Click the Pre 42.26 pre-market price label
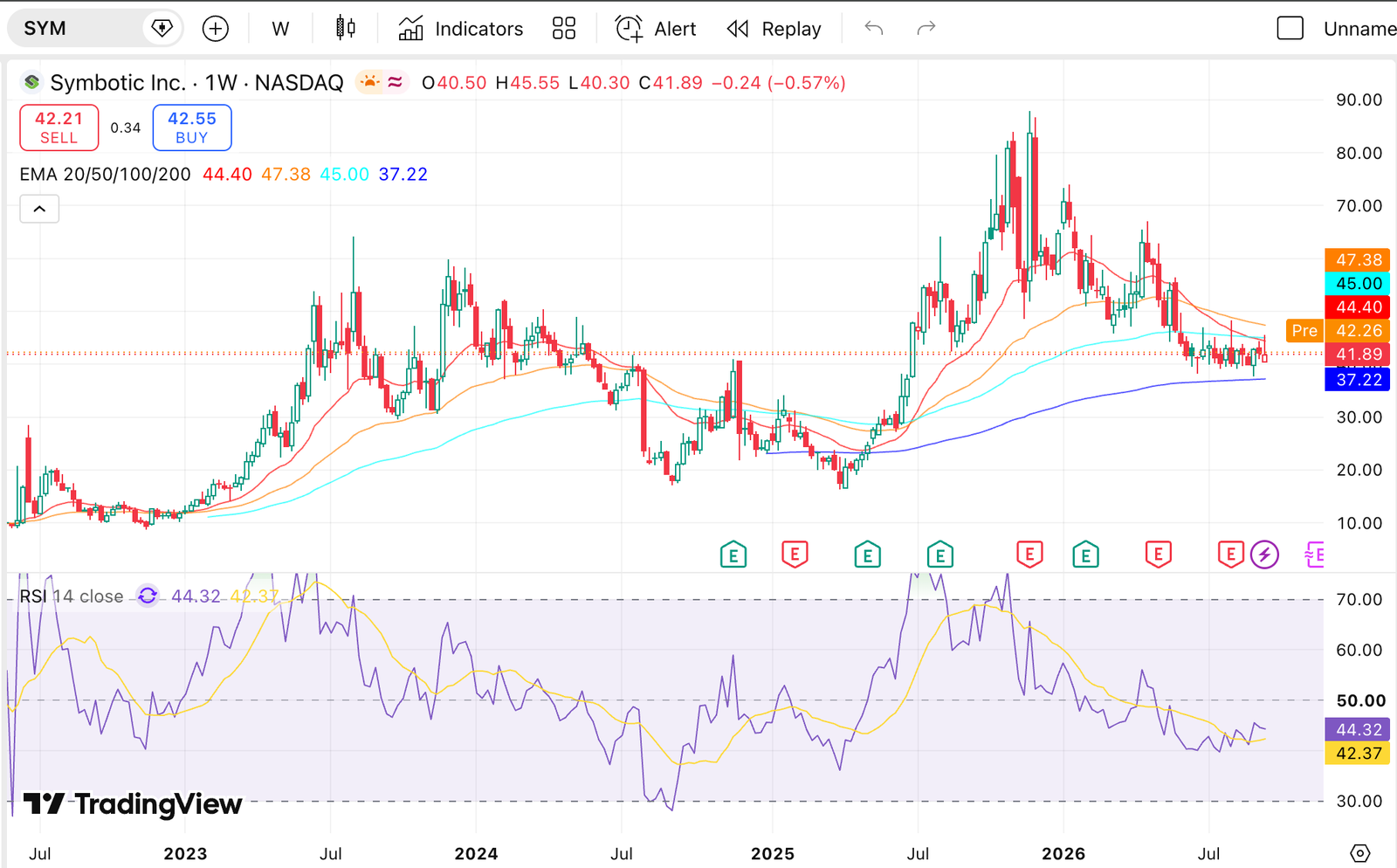Image resolution: width=1397 pixels, height=868 pixels. (1339, 331)
